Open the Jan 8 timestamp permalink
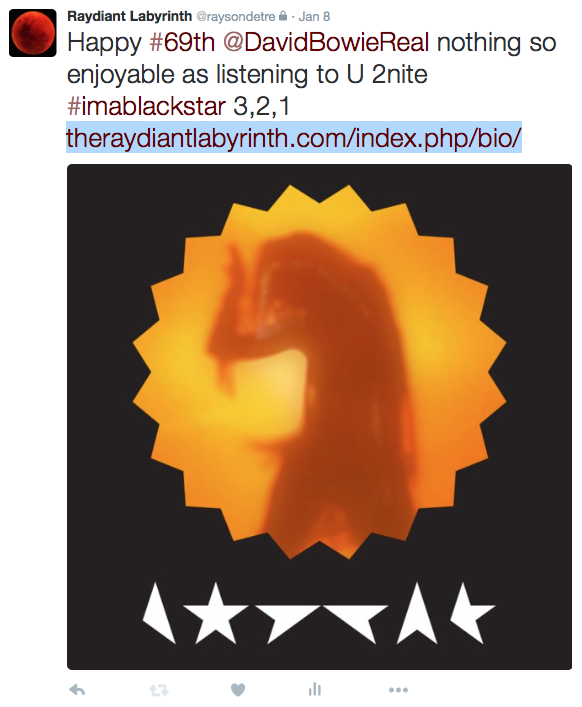582x707 pixels. [314, 17]
